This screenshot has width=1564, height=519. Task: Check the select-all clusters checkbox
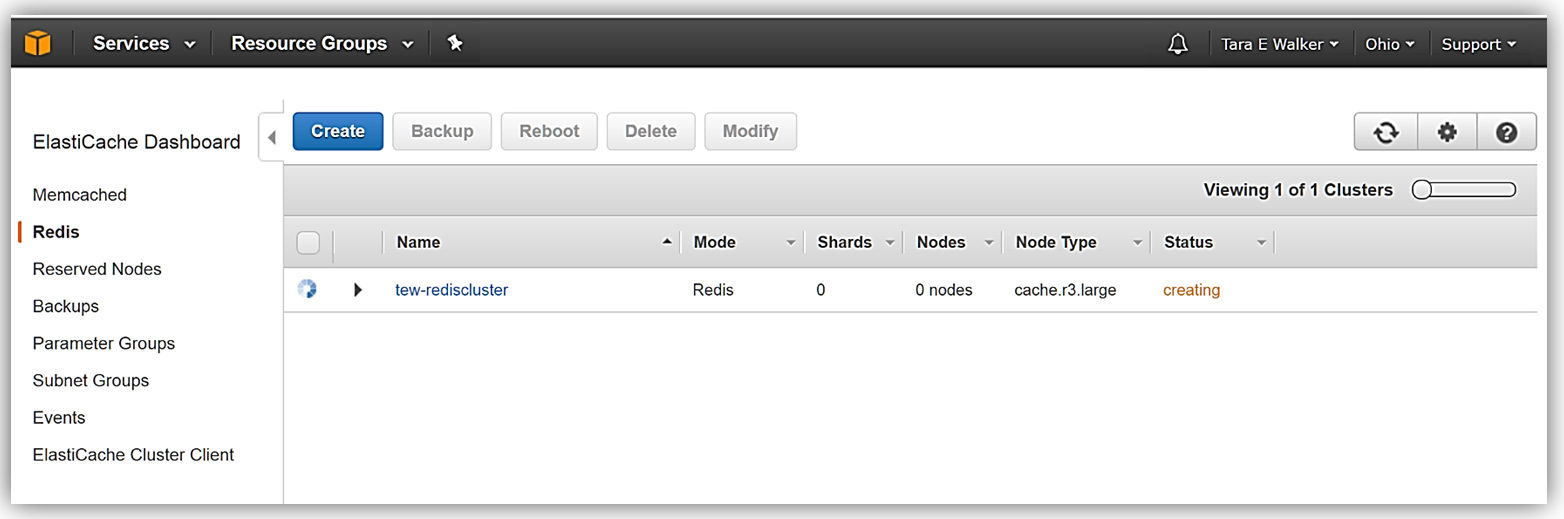click(x=308, y=243)
